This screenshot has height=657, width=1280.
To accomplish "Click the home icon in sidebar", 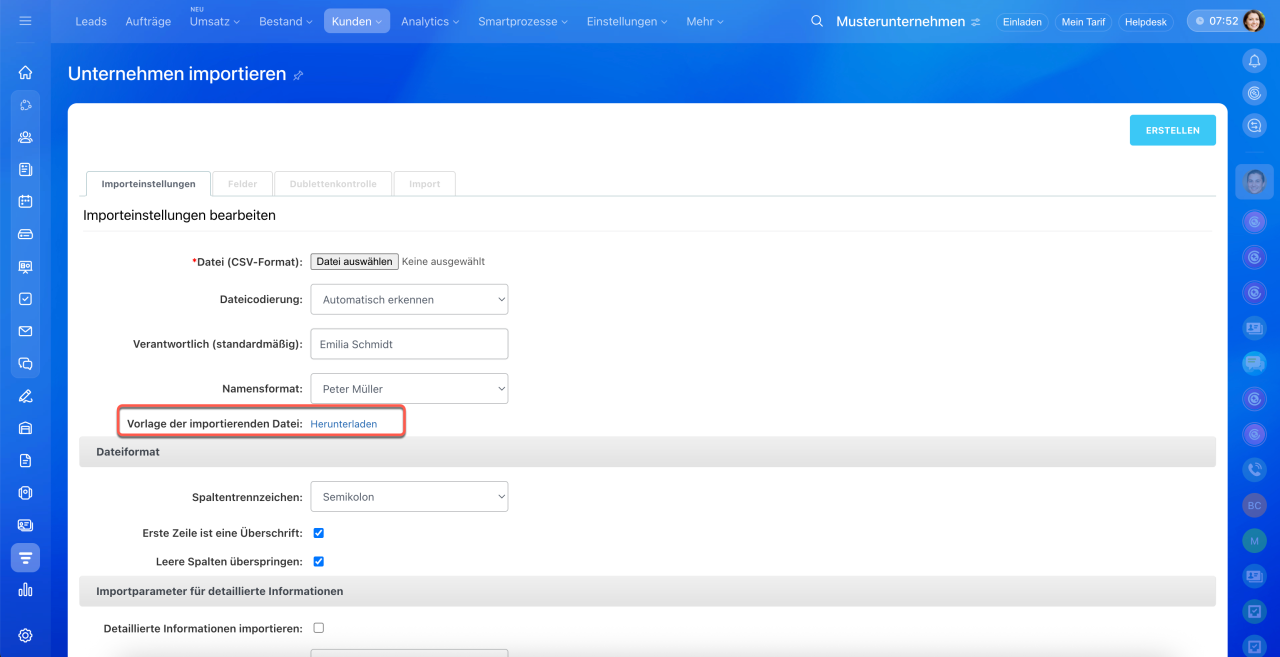I will [x=25, y=72].
